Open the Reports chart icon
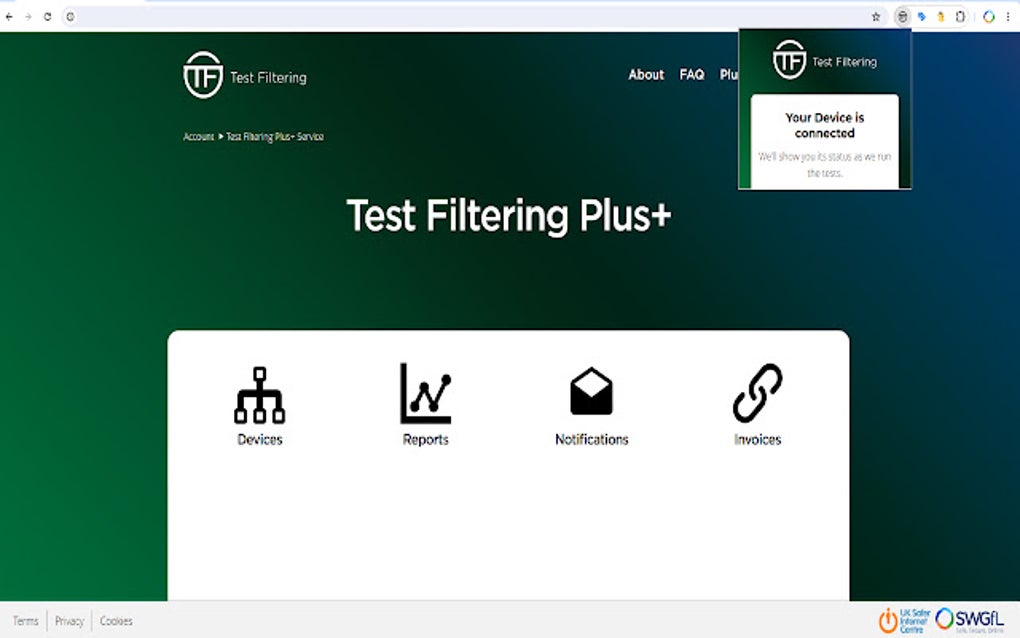1020x638 pixels. (424, 393)
